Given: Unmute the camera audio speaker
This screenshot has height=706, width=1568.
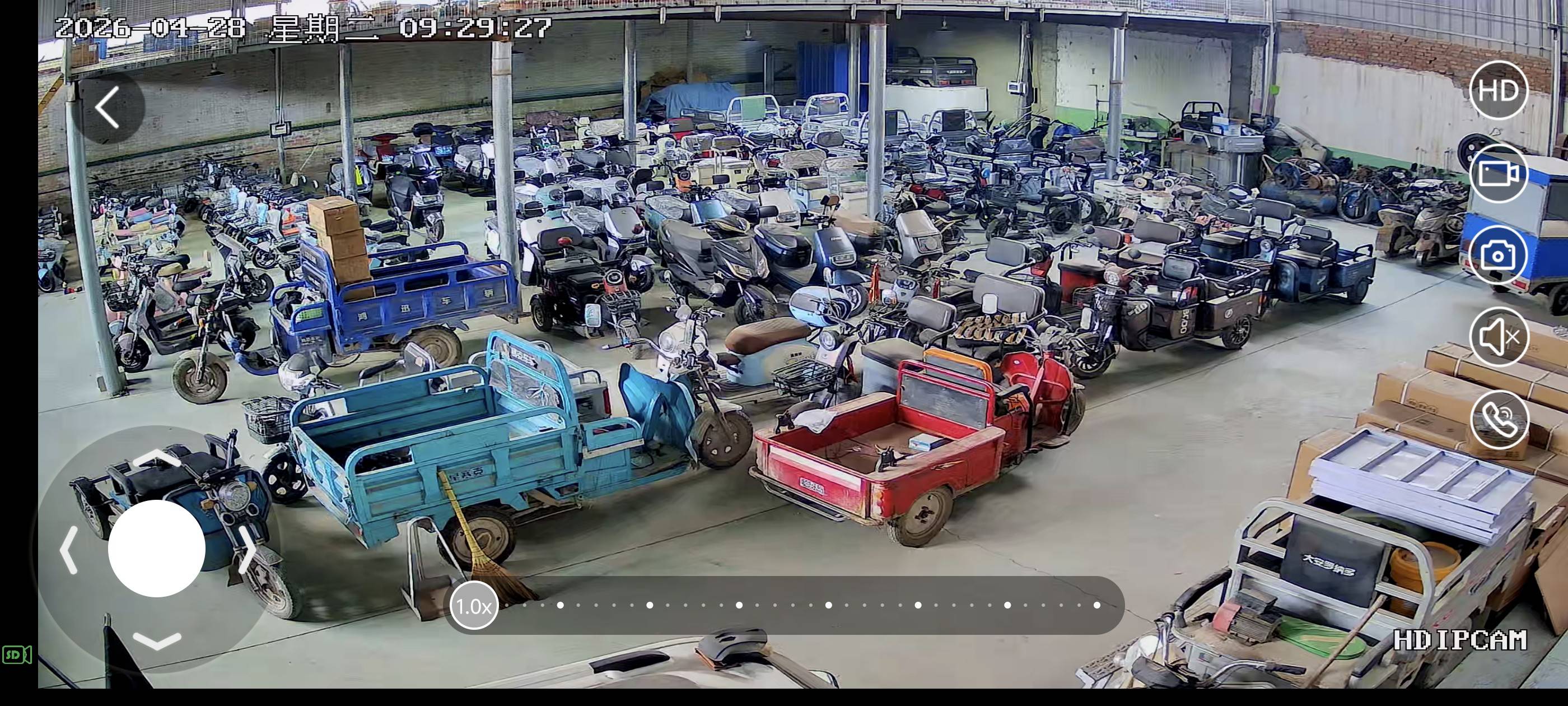Looking at the screenshot, I should [x=1498, y=337].
